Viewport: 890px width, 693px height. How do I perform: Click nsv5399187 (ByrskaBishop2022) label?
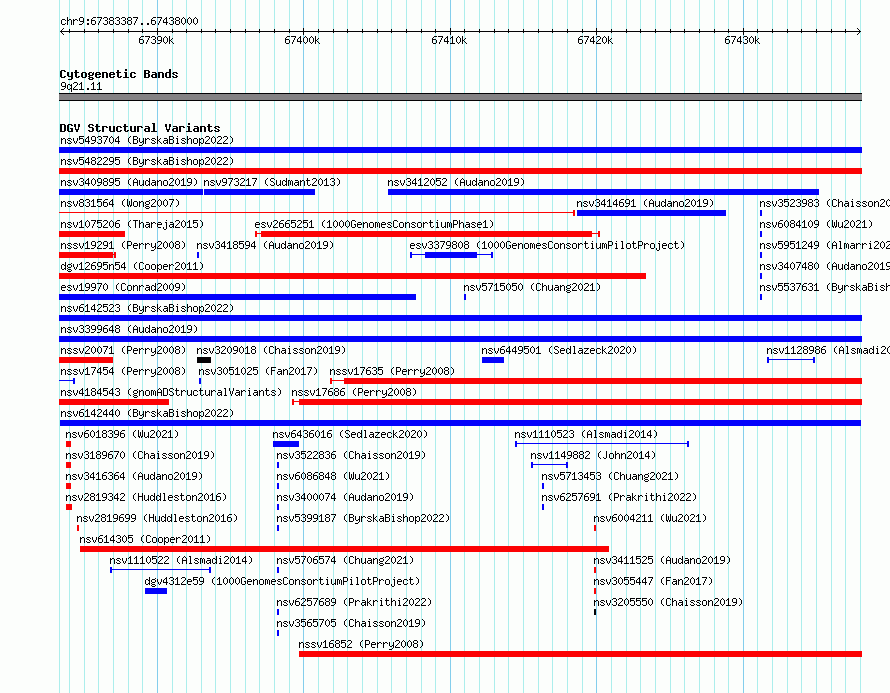363,518
